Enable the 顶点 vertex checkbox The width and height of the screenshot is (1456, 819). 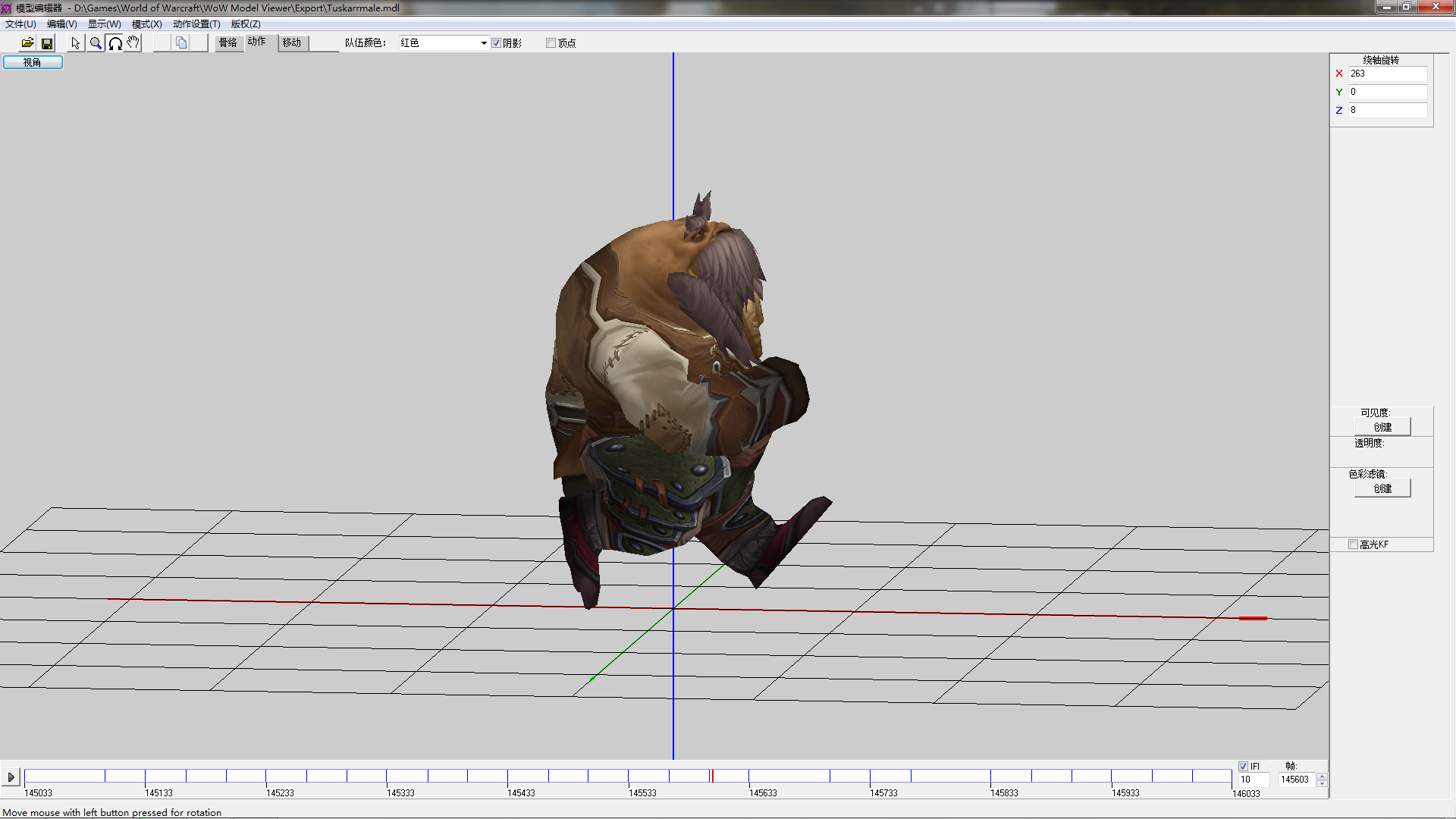tap(551, 43)
